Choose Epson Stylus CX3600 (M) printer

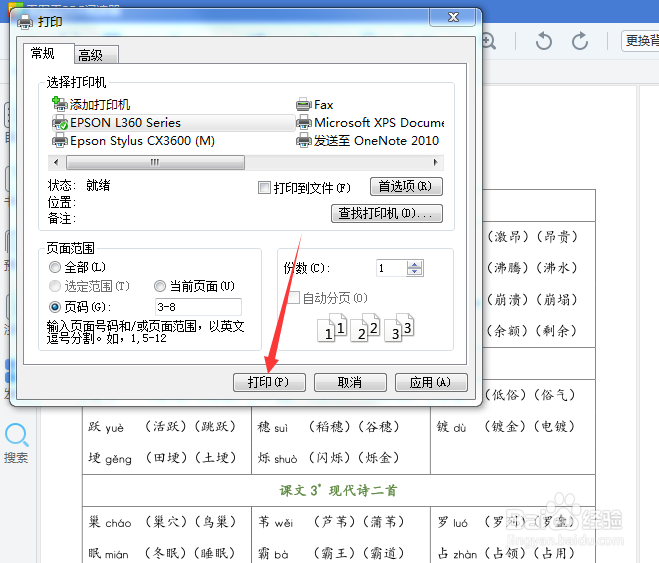133,141
